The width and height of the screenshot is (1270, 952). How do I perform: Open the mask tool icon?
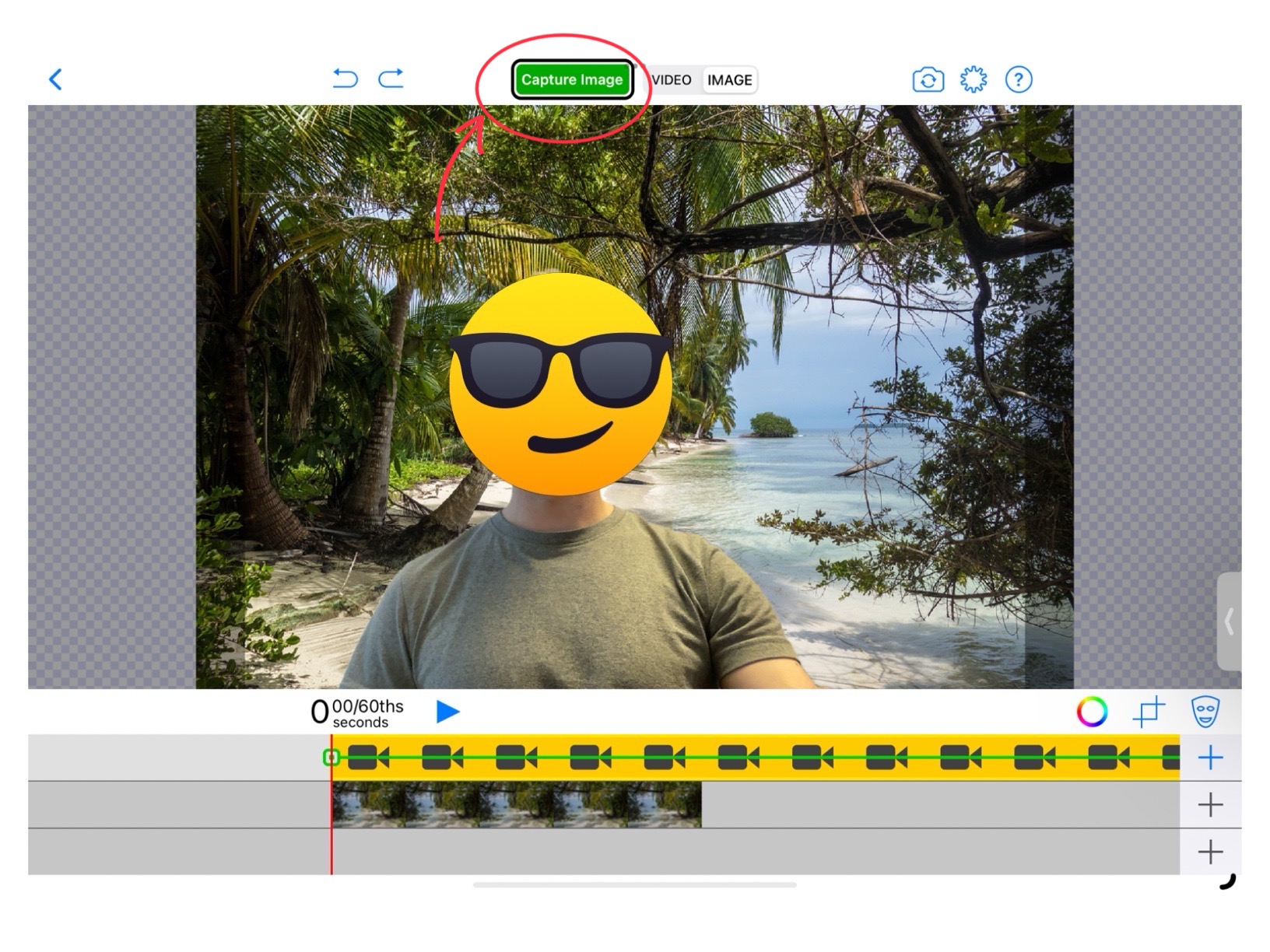point(1205,712)
